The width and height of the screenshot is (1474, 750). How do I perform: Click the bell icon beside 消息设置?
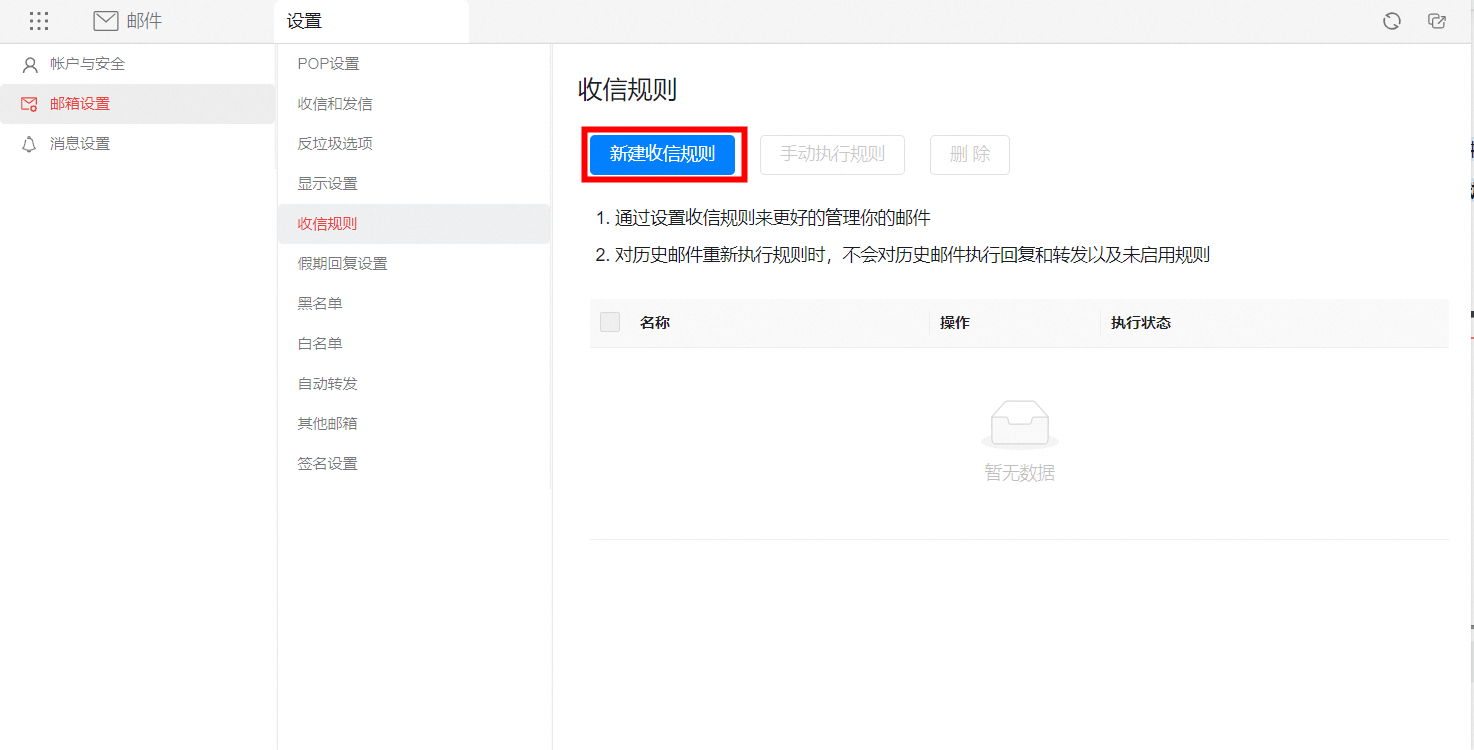tap(30, 144)
